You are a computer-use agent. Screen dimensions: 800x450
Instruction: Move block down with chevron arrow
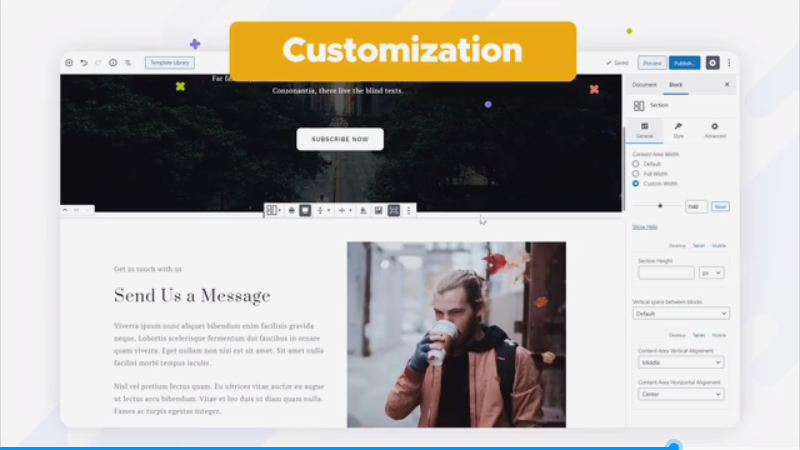click(x=88, y=210)
